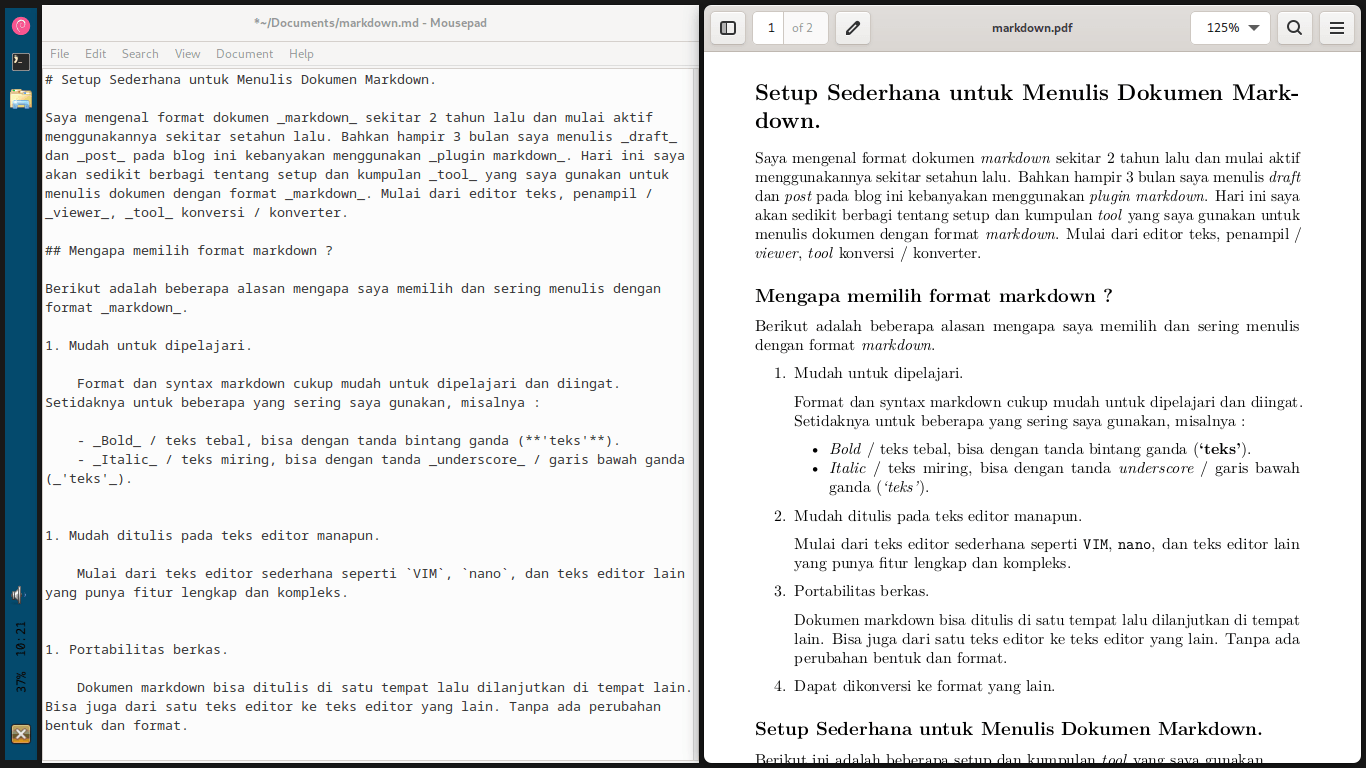Click the PDF heading 'Mengapa memilih format markdown ?'
The height and width of the screenshot is (768, 1366).
[934, 295]
